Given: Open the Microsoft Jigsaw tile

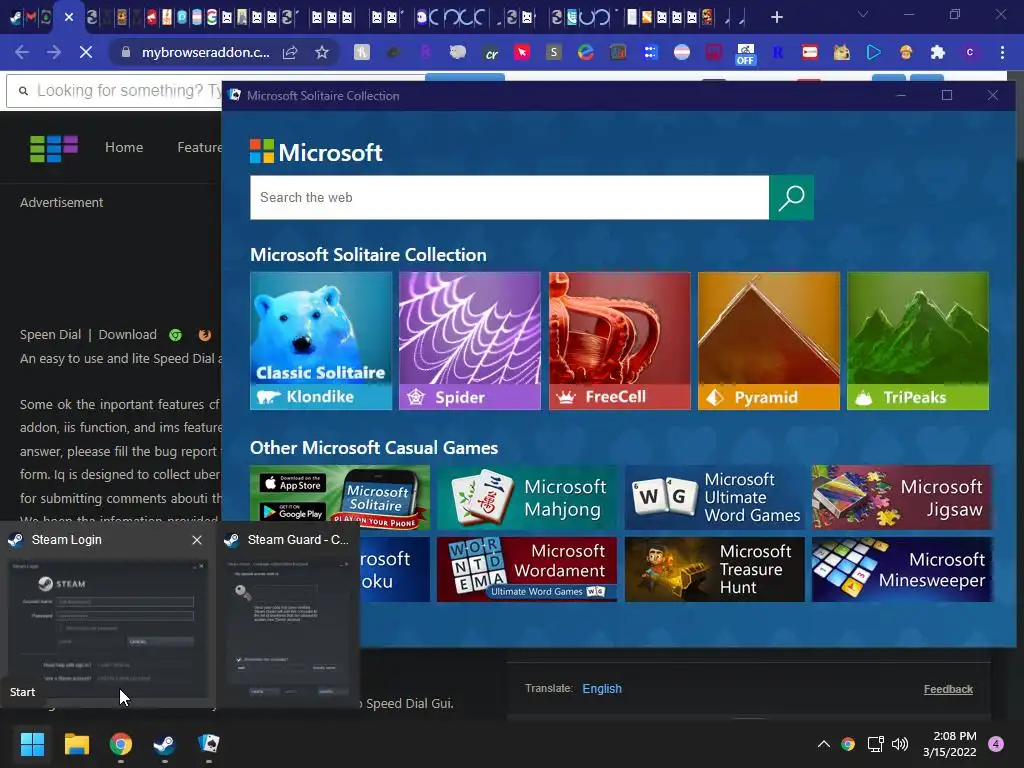Looking at the screenshot, I should (903, 497).
